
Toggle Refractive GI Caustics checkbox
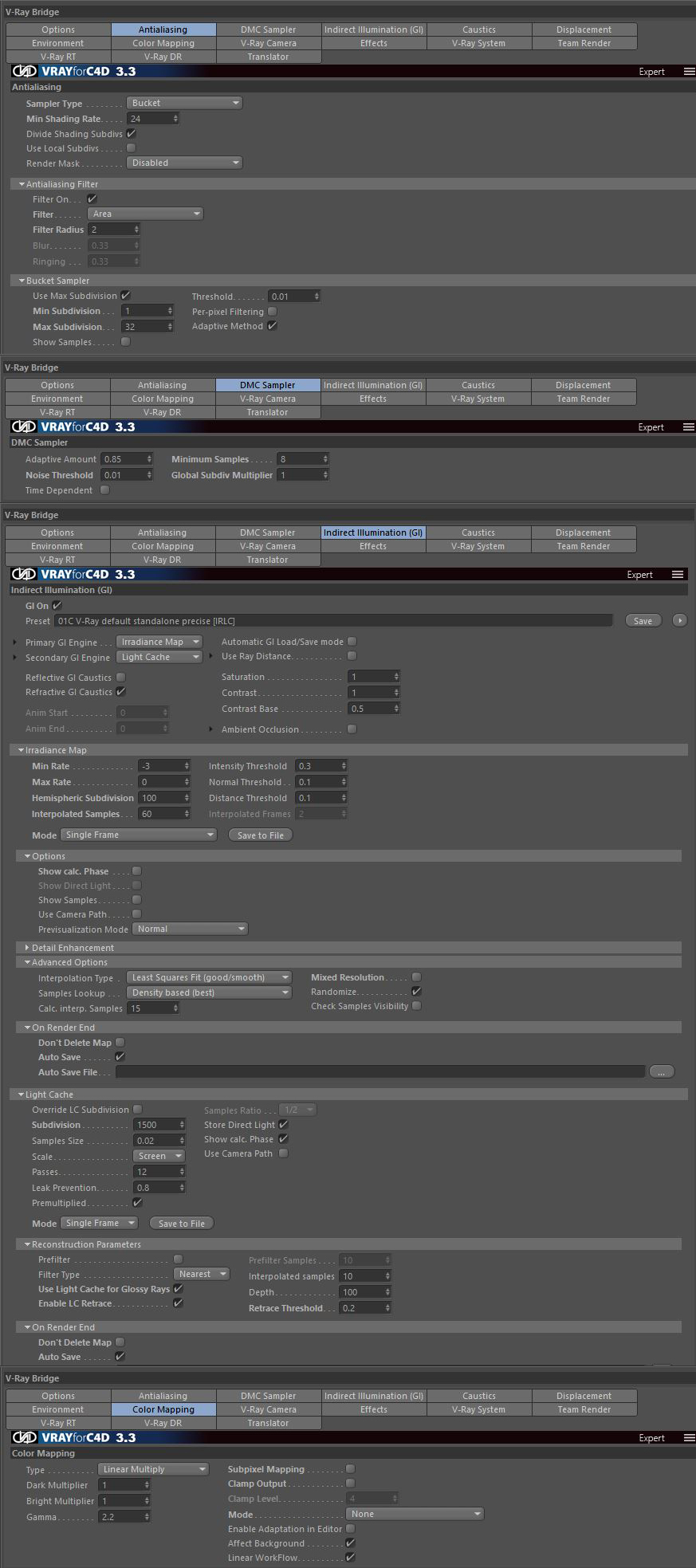[120, 691]
